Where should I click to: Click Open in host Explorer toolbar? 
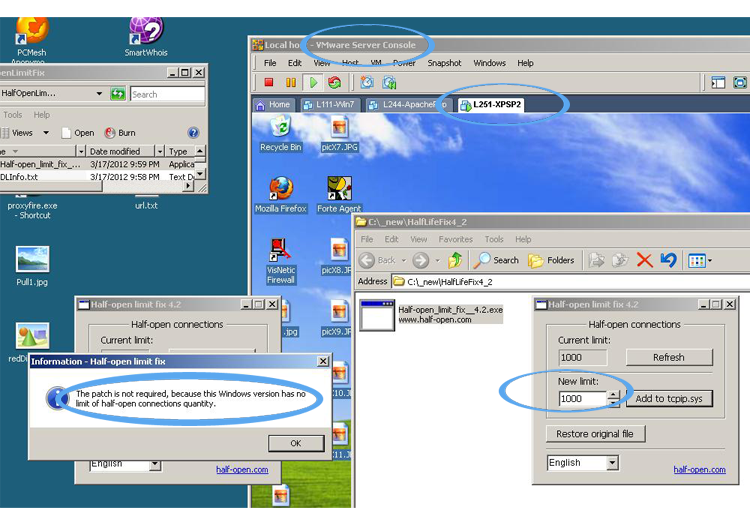tap(78, 133)
